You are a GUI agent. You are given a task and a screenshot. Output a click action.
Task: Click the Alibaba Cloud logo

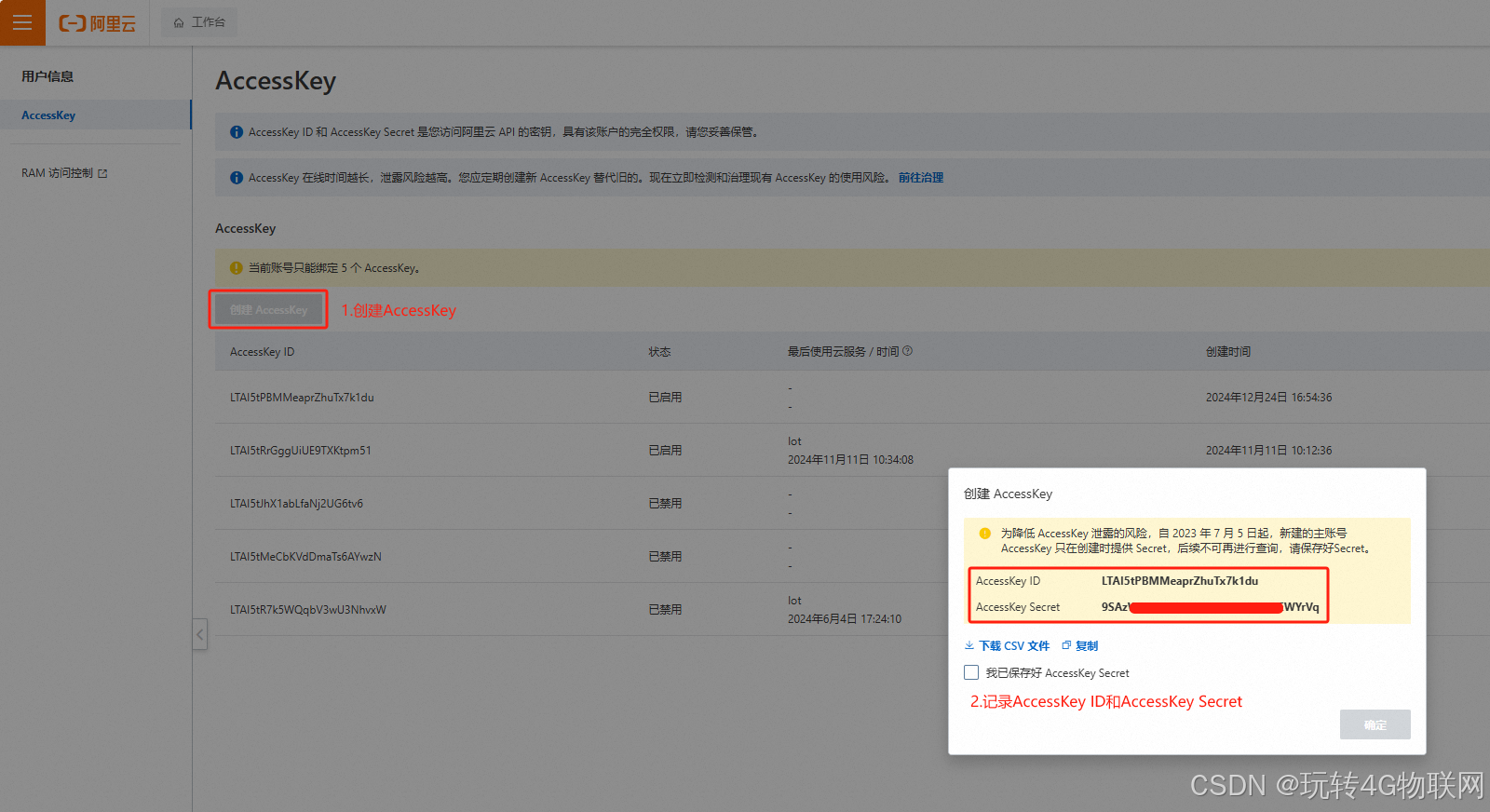(97, 23)
